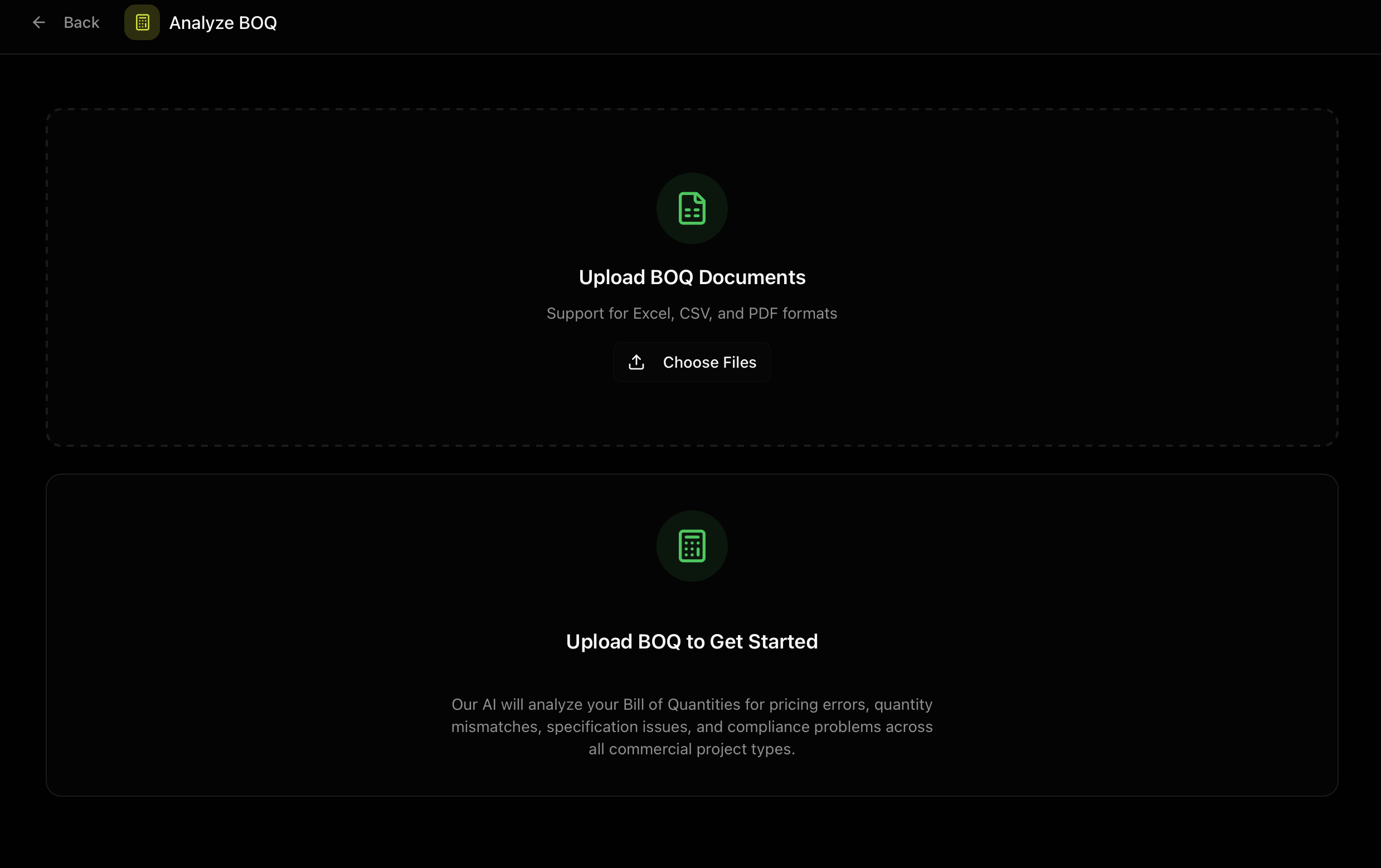1381x868 pixels.
Task: Click the Upload BOQ to Get Started heading
Action: click(692, 641)
